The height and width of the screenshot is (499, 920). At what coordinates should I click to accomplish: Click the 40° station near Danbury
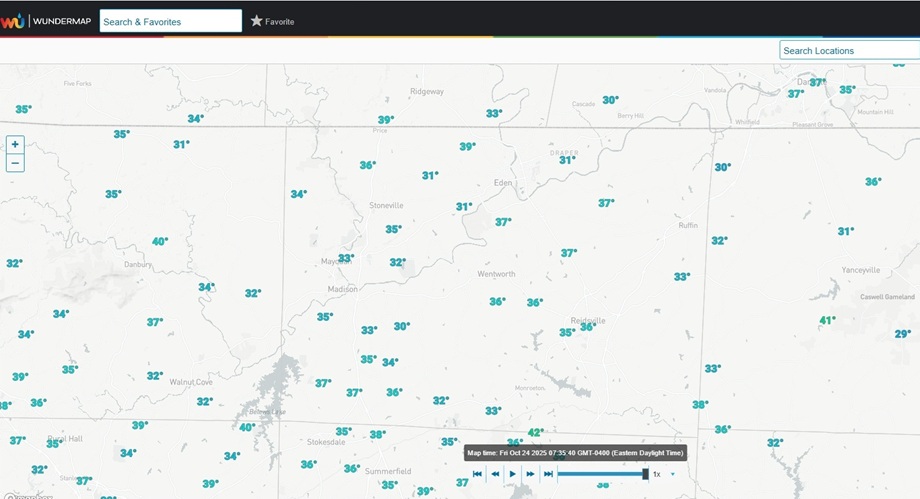coord(159,241)
